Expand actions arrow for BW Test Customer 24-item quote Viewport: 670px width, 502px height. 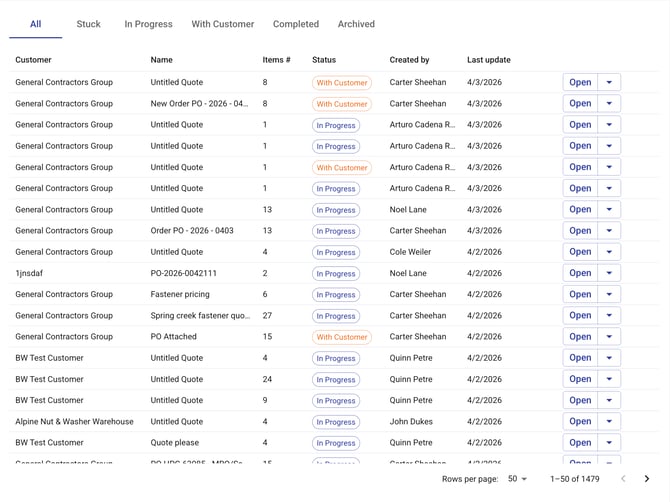point(609,379)
